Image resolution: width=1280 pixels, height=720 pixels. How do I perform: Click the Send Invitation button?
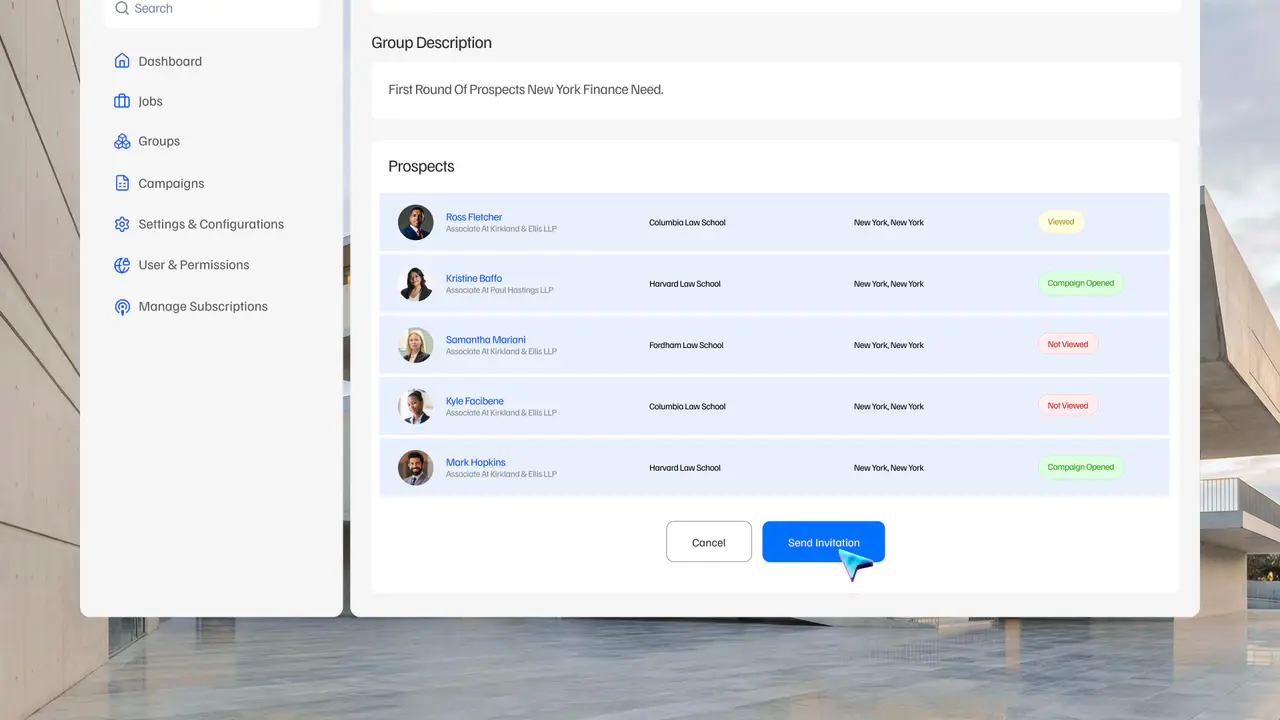tap(823, 542)
